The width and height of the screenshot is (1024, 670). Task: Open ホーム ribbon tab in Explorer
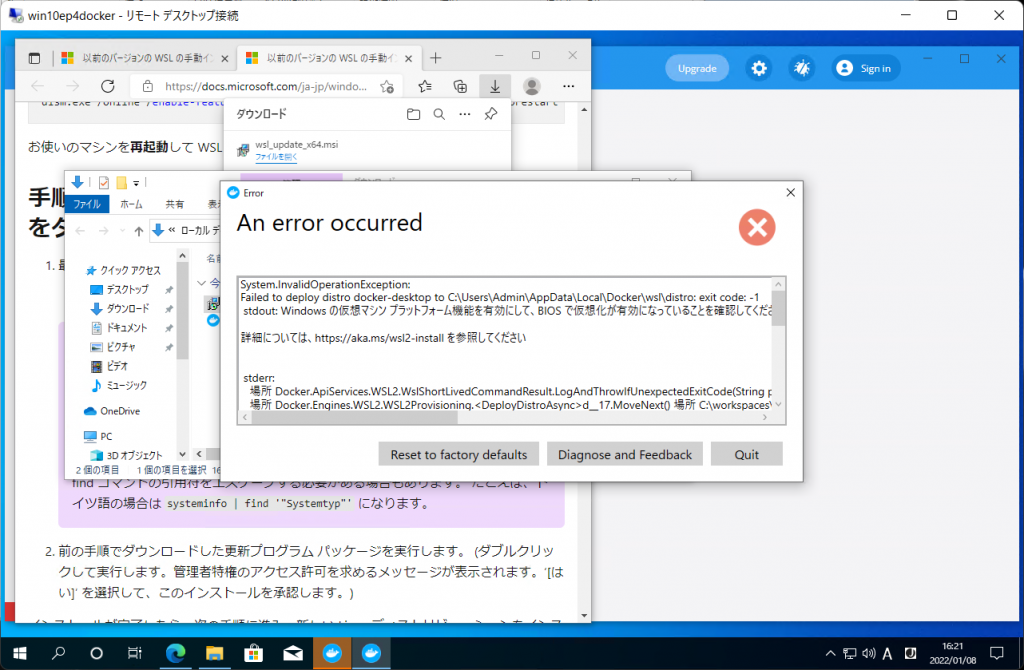[131, 204]
